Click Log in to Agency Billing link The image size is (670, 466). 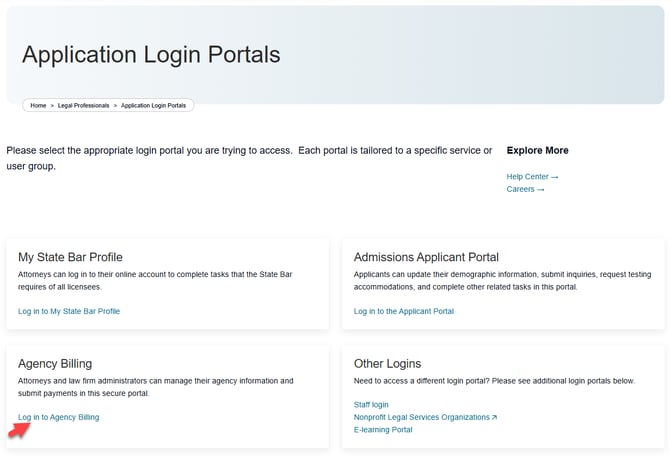pyautogui.click(x=59, y=417)
